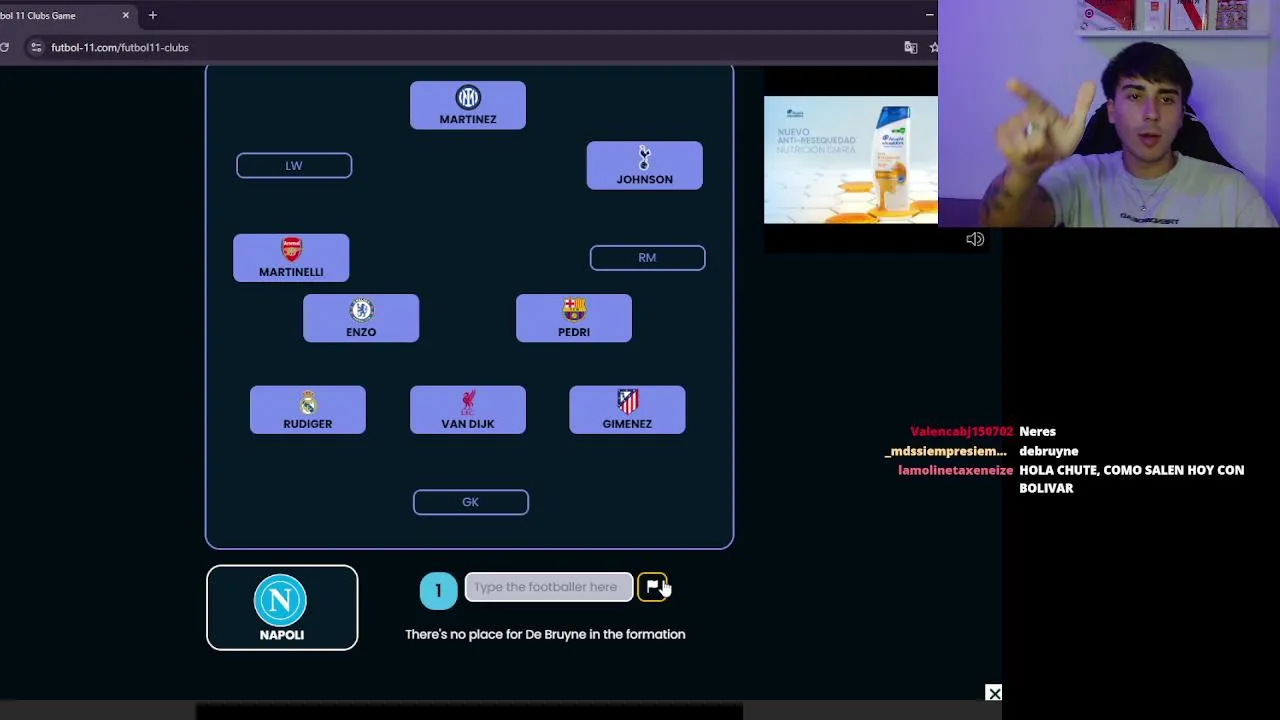Select the empty LW position slot
1280x720 pixels.
[294, 166]
